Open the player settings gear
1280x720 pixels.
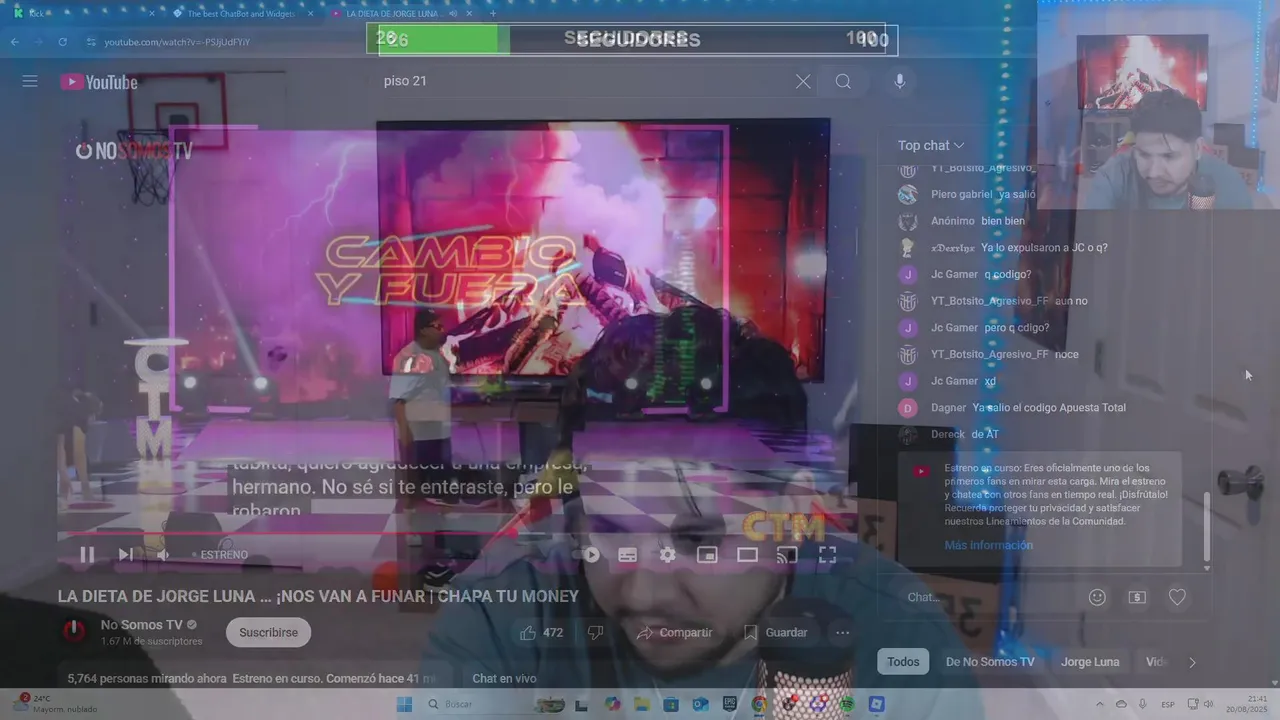pyautogui.click(x=668, y=554)
